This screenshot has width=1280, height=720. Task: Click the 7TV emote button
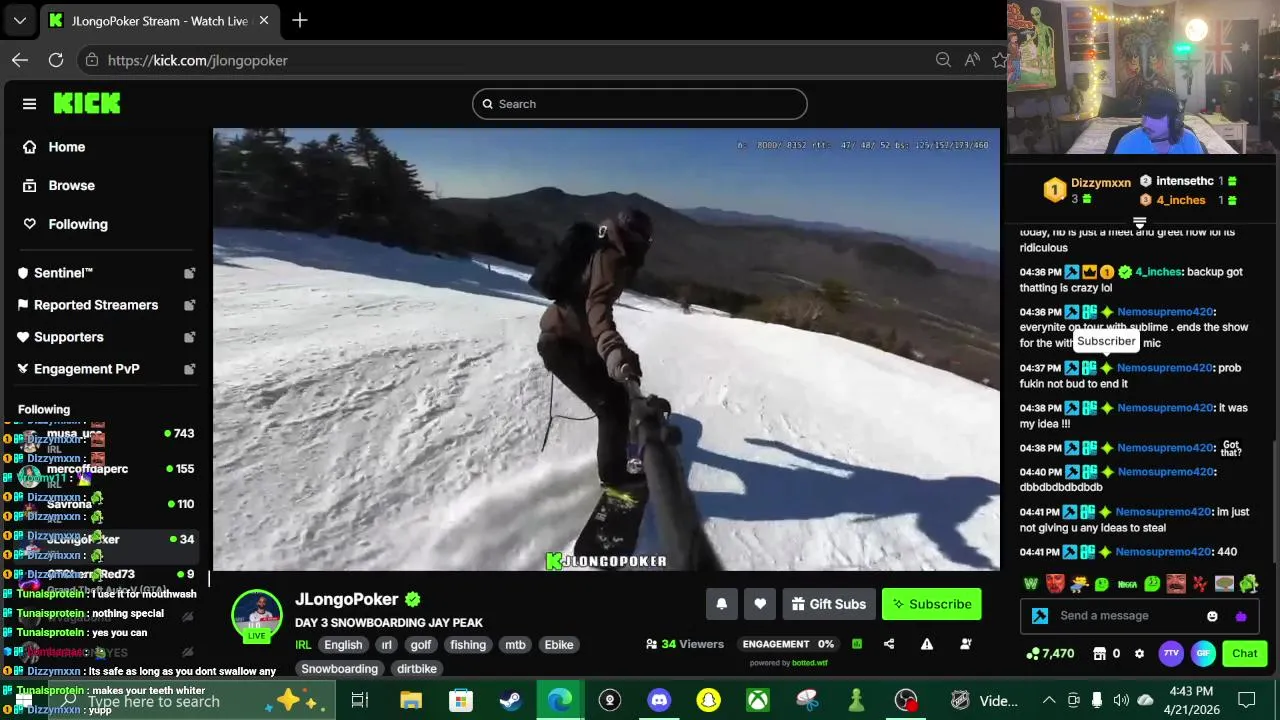coord(1171,654)
